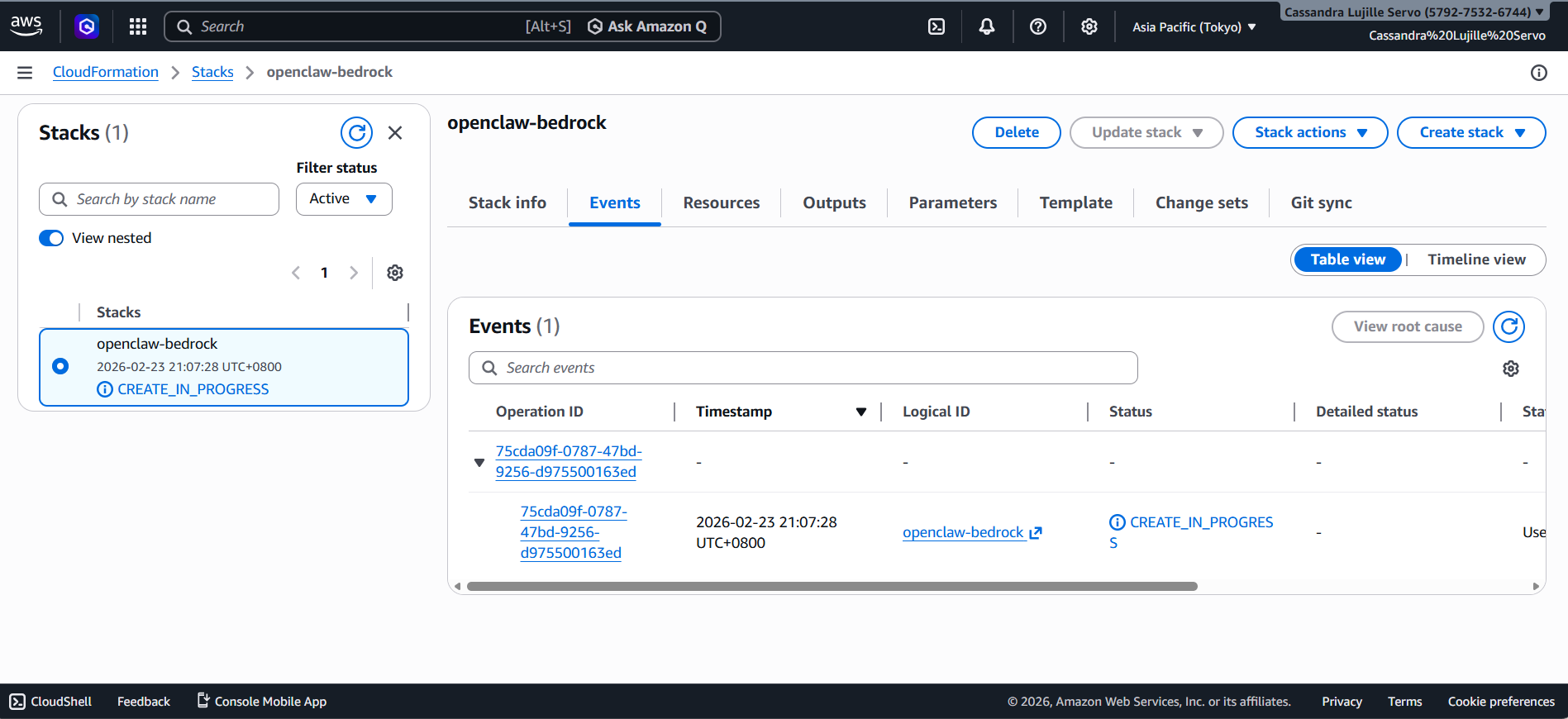This screenshot has height=719, width=1568.
Task: Go to CloudFormation breadcrumb link
Action: tap(106, 72)
